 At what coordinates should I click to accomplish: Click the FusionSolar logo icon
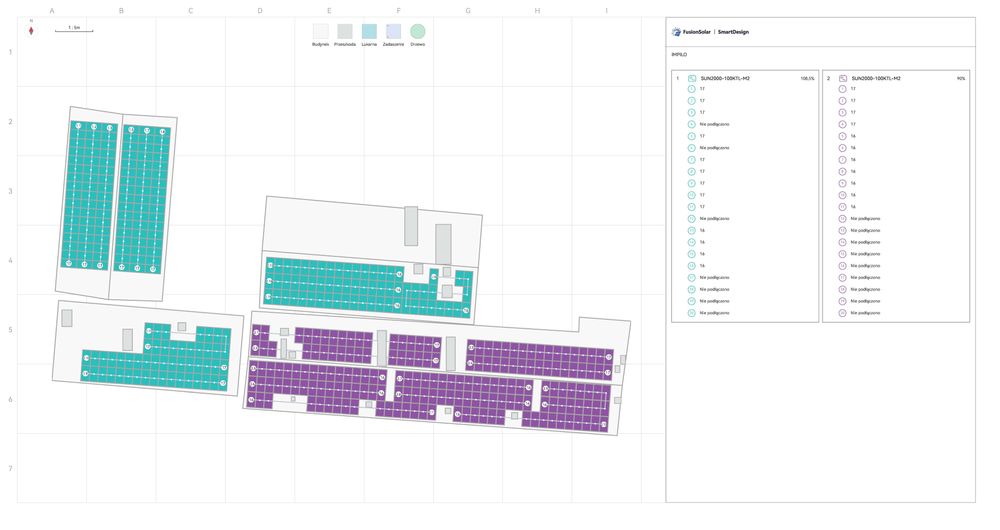[676, 32]
